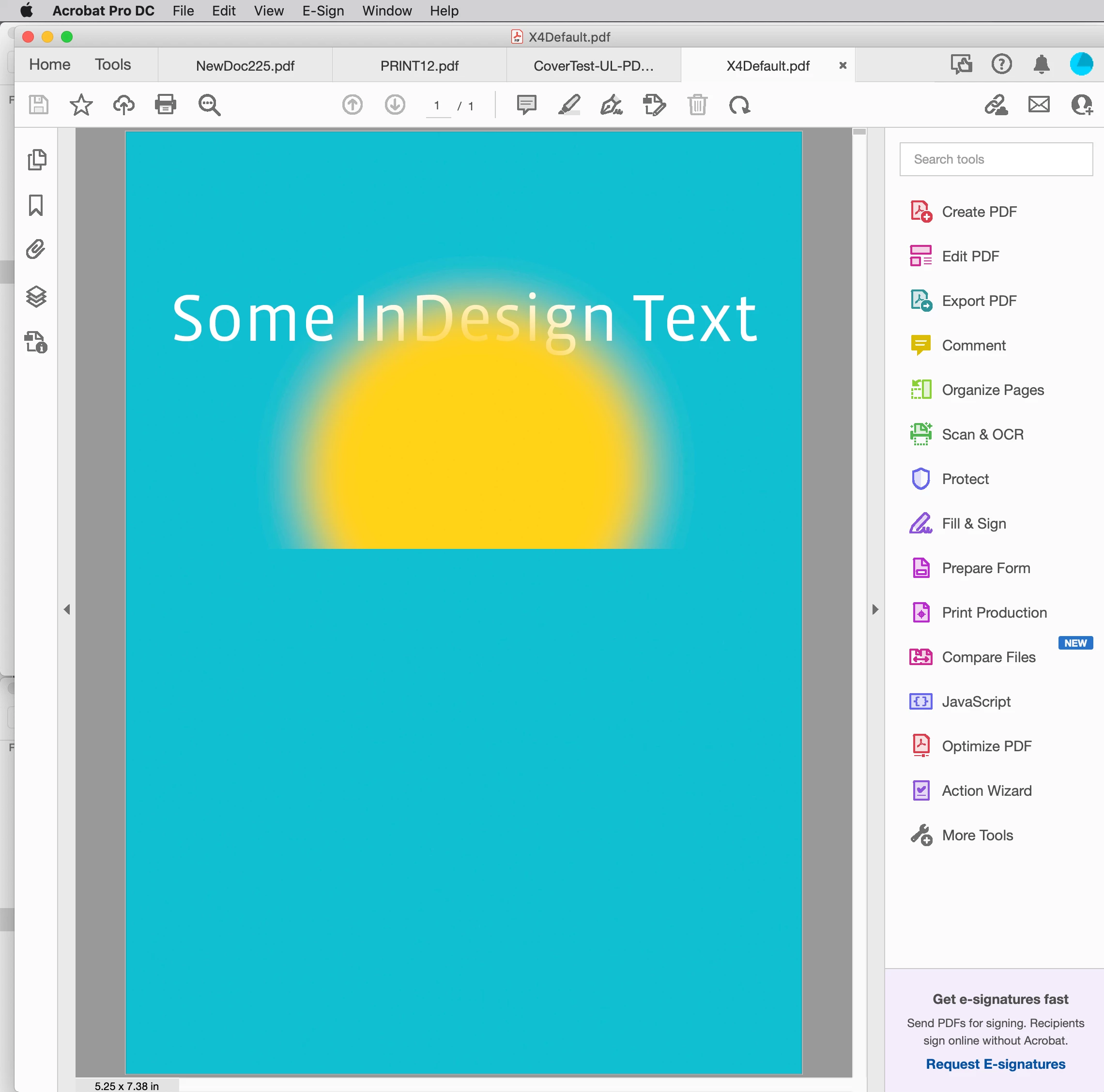This screenshot has width=1104, height=1092.
Task: Click Request E-signatures link
Action: (x=995, y=1064)
